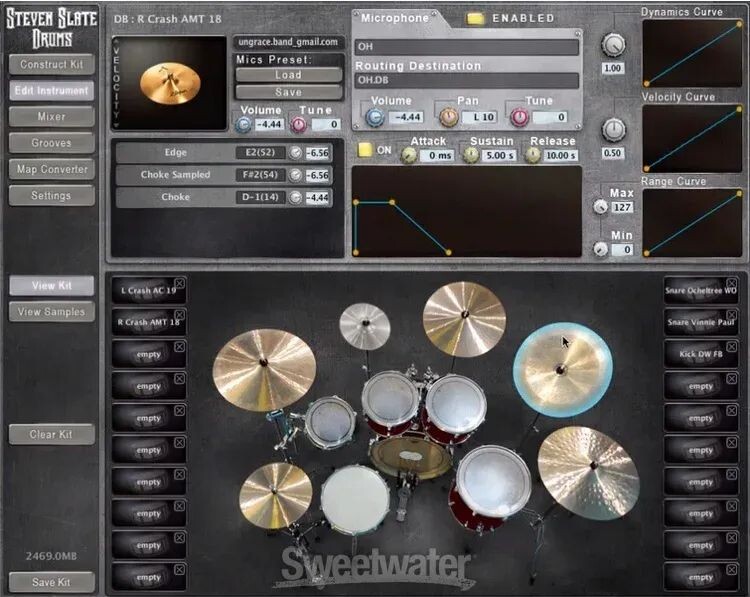Viewport: 750px width, 597px height.
Task: Click the instrument Tune knob
Action: (x=298, y=124)
